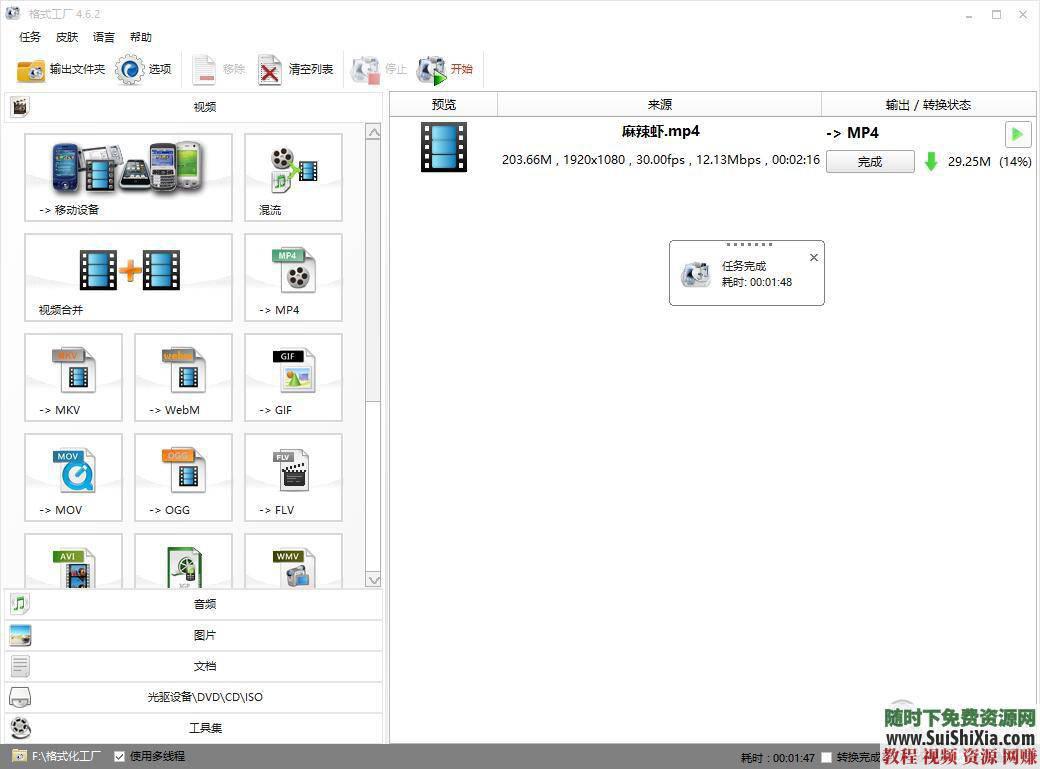Click the Clear List (清空列表) button
Screen dimensions: 1040x769
click(x=296, y=70)
